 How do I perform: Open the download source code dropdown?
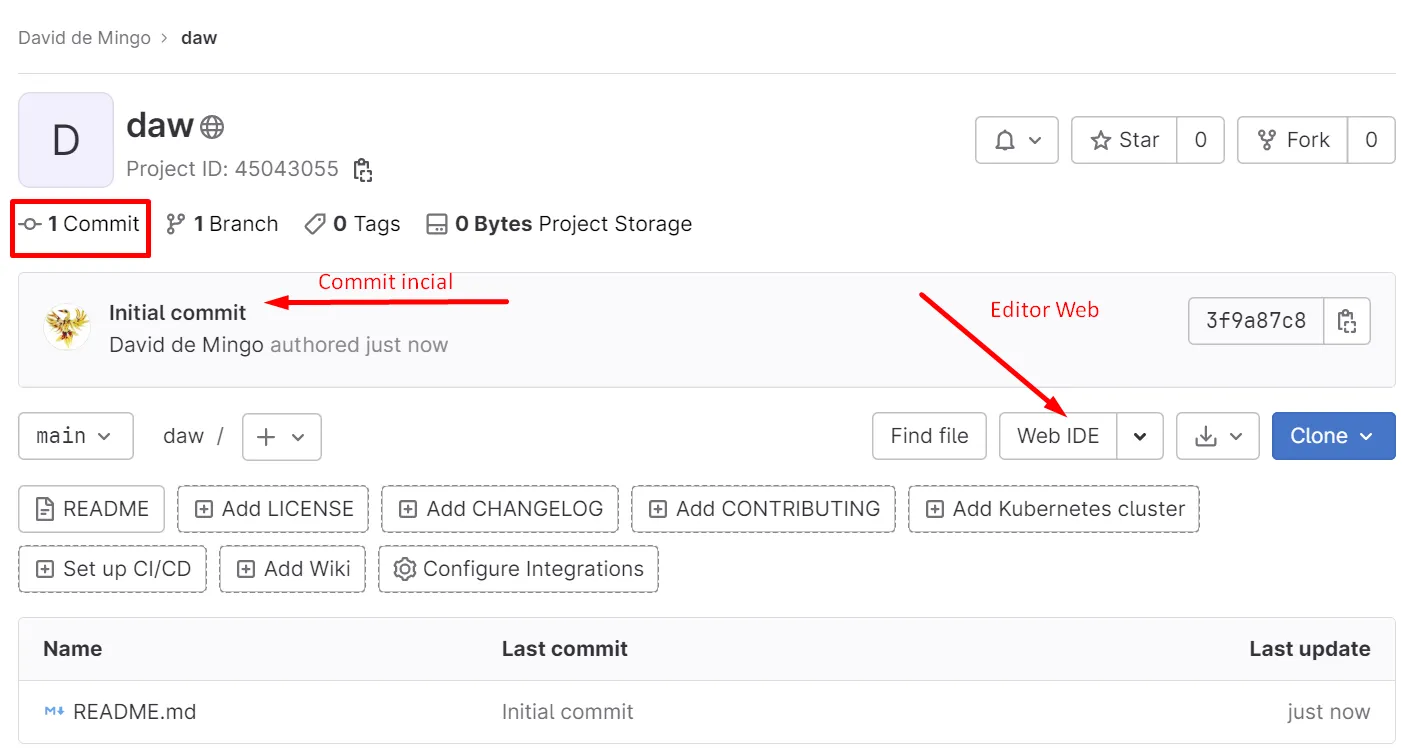tap(1217, 436)
